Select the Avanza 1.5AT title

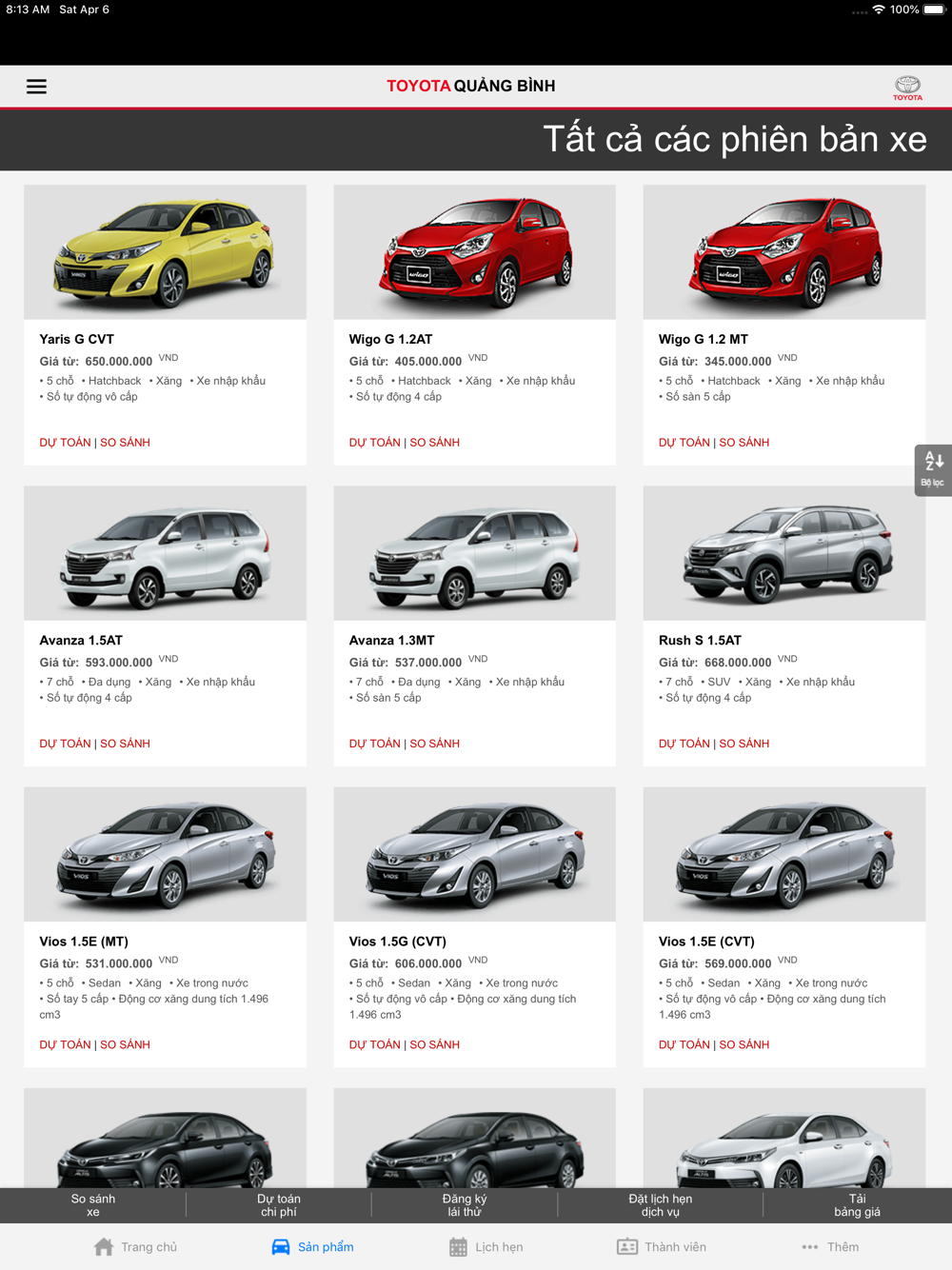point(81,640)
